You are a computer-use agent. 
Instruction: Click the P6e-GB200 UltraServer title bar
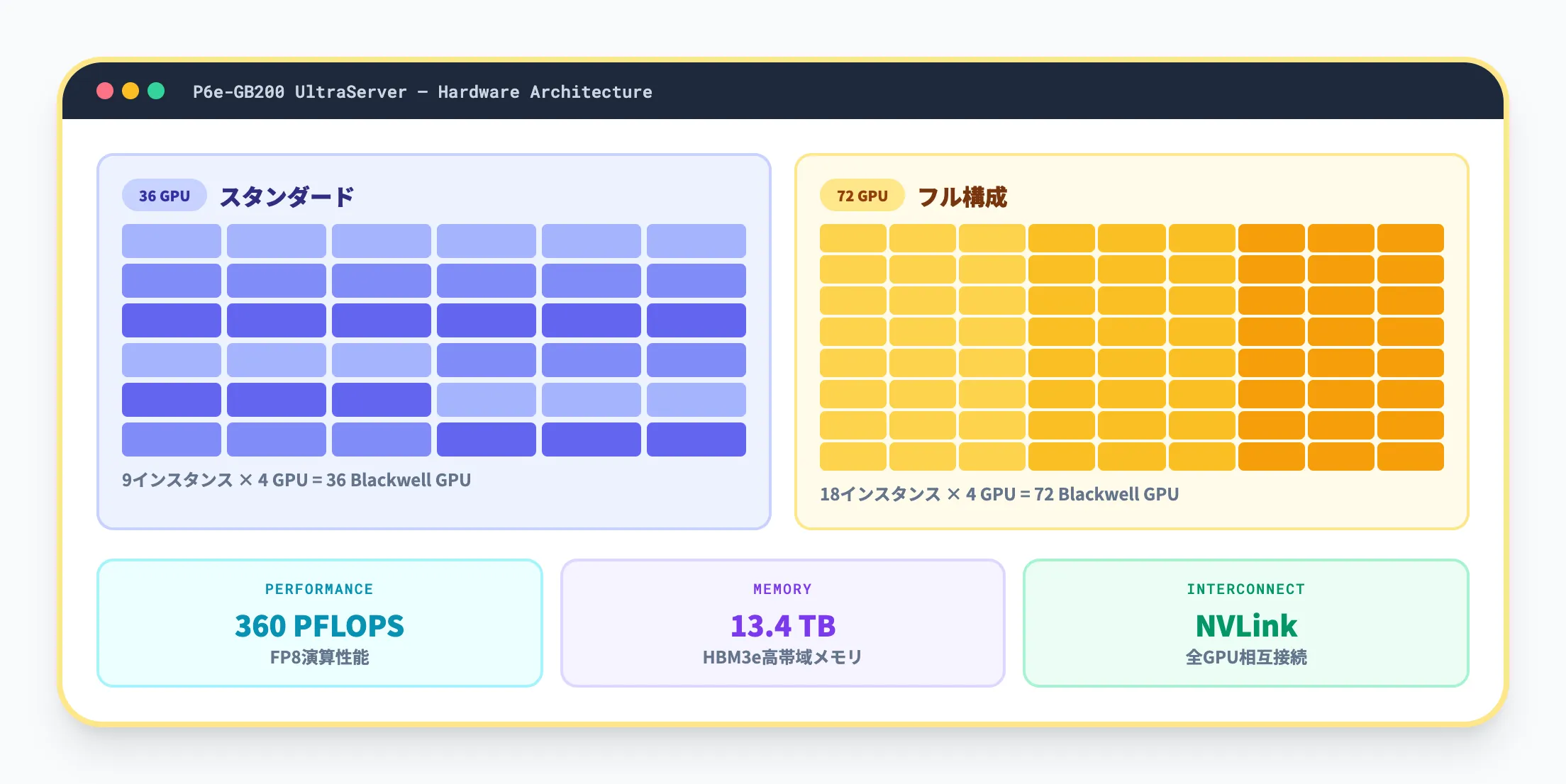point(423,91)
